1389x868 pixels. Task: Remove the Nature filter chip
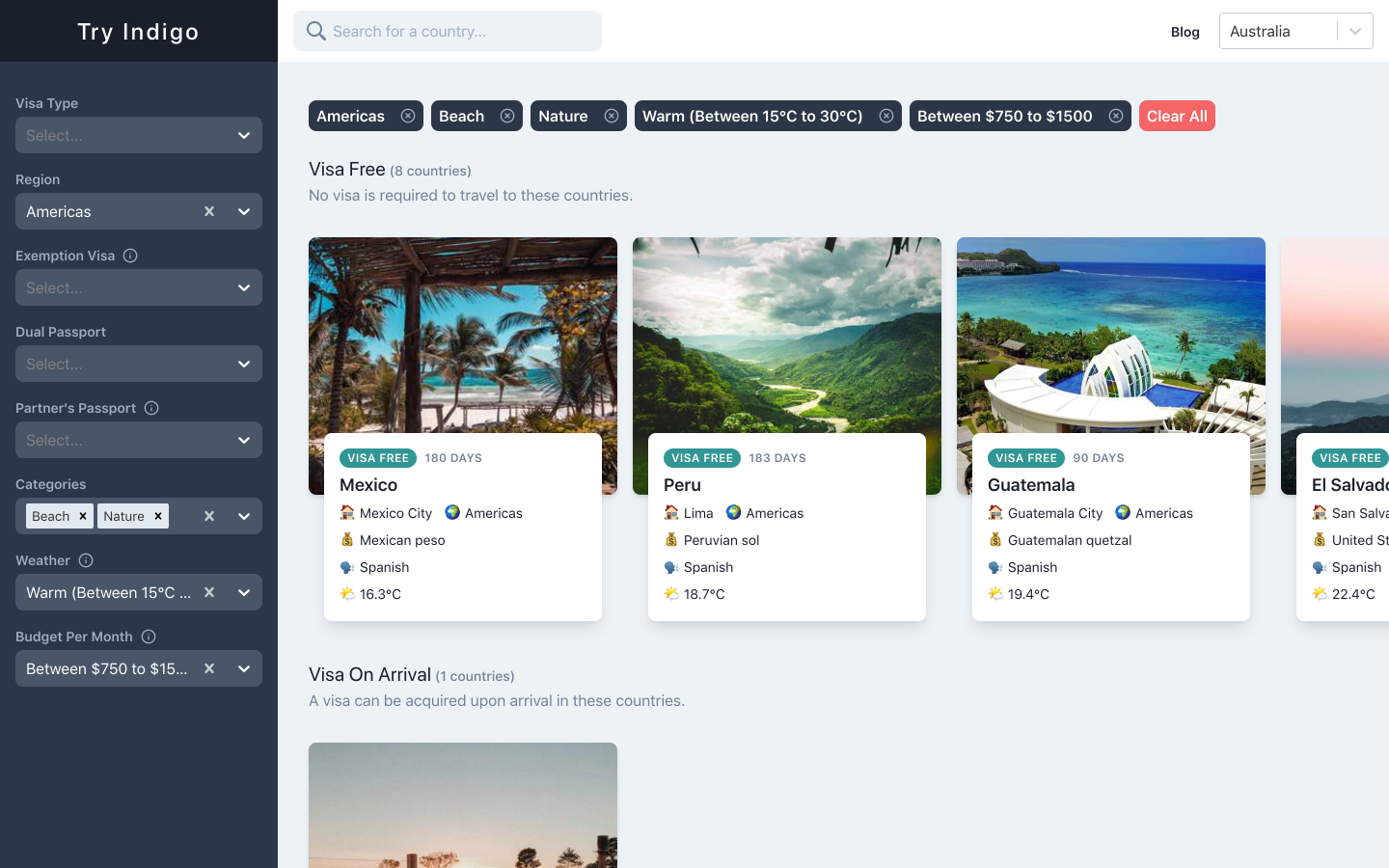(x=612, y=116)
